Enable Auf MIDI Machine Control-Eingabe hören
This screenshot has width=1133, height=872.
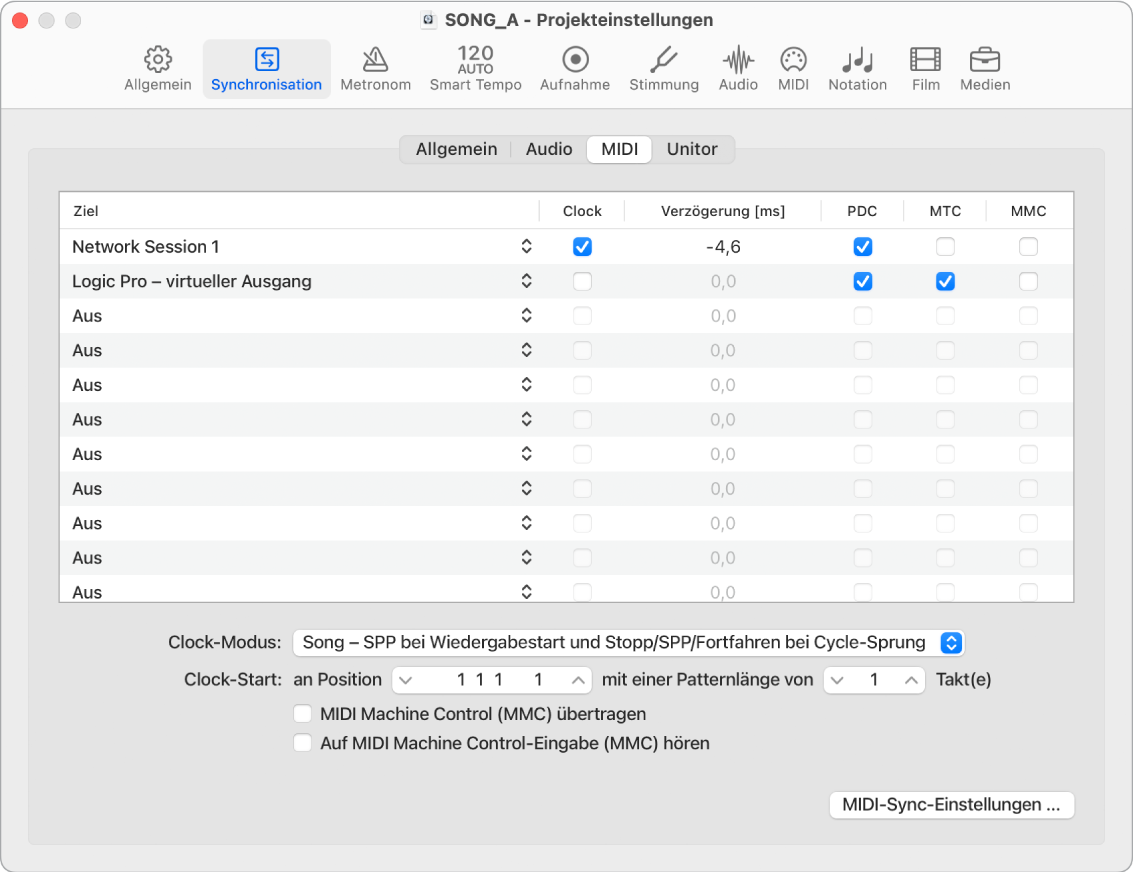coord(302,743)
